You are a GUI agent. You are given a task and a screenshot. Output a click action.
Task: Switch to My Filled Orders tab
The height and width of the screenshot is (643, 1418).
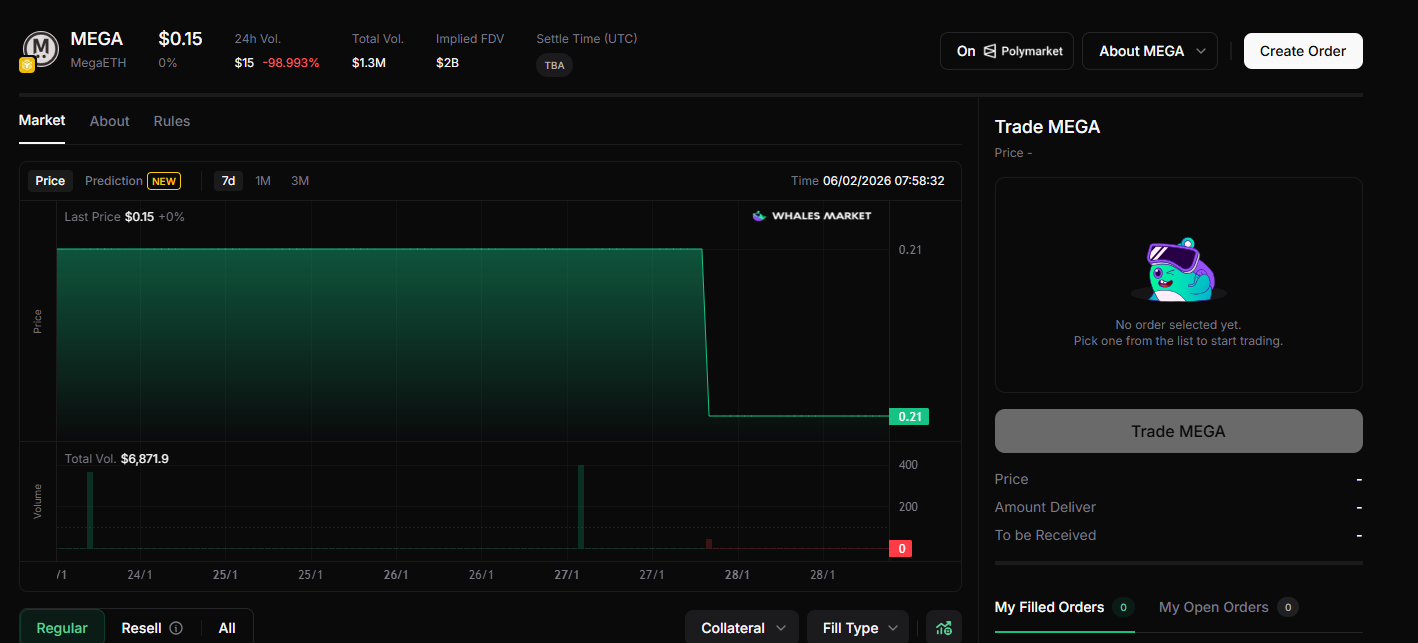click(1064, 607)
